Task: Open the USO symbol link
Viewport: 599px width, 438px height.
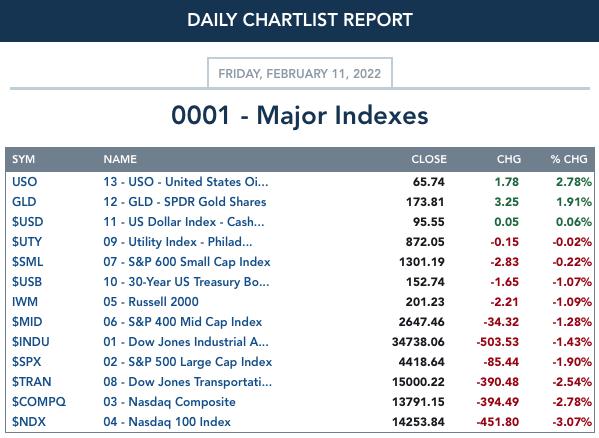Action: [x=24, y=182]
